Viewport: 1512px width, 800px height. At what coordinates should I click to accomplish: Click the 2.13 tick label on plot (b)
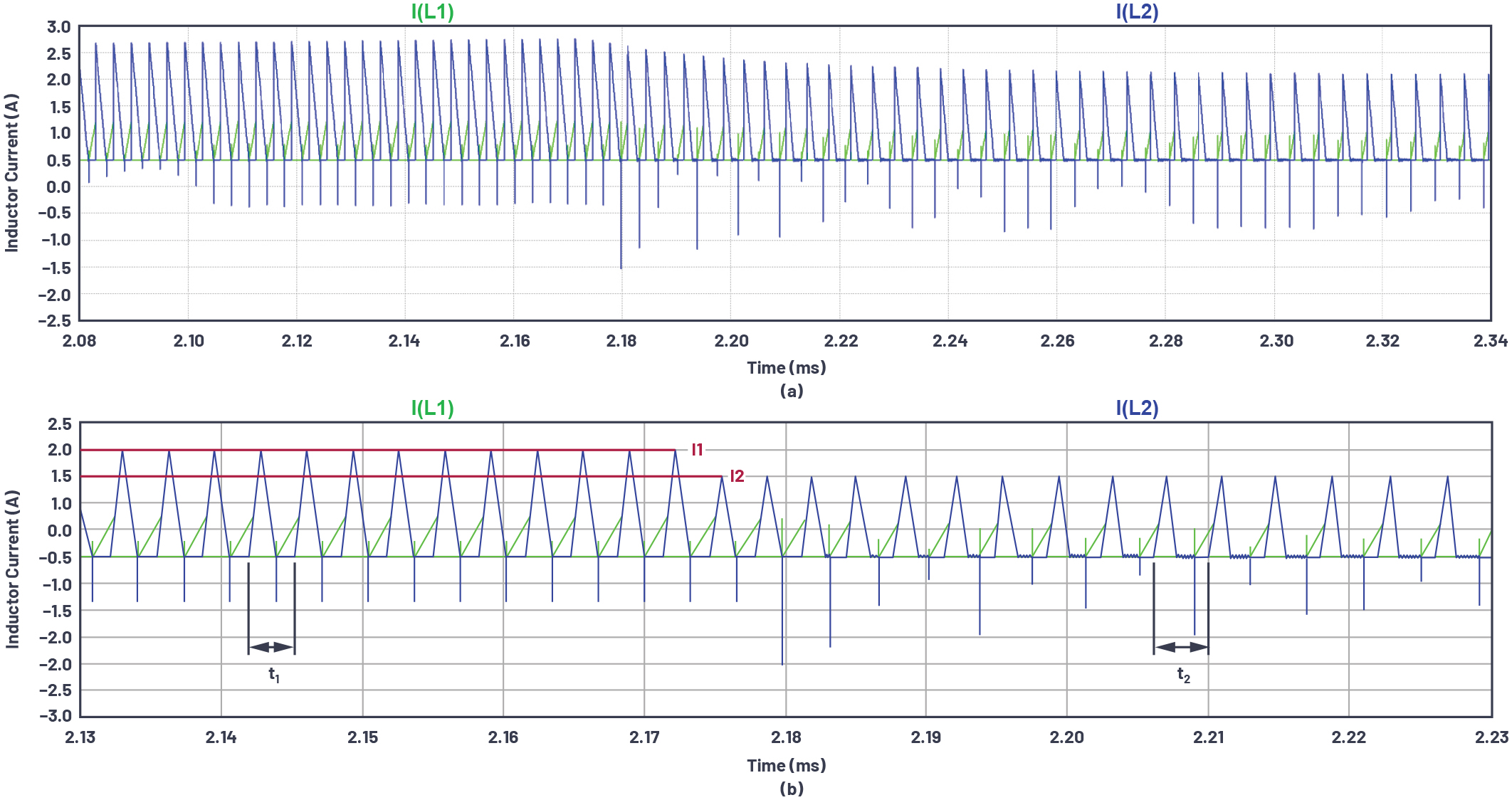tap(82, 738)
